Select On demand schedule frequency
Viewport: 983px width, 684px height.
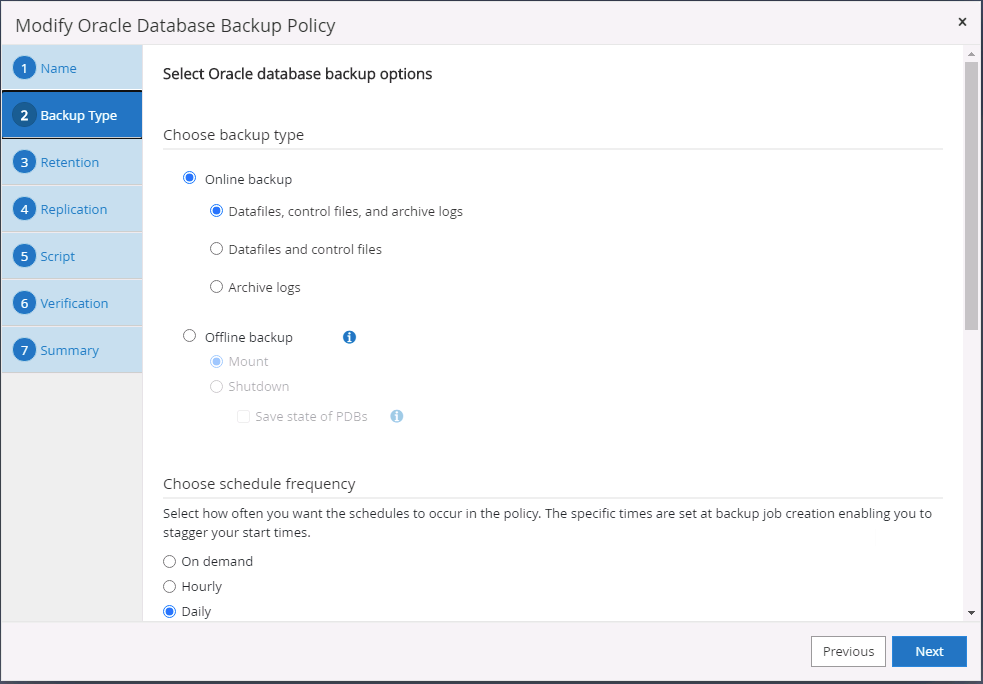pos(170,561)
